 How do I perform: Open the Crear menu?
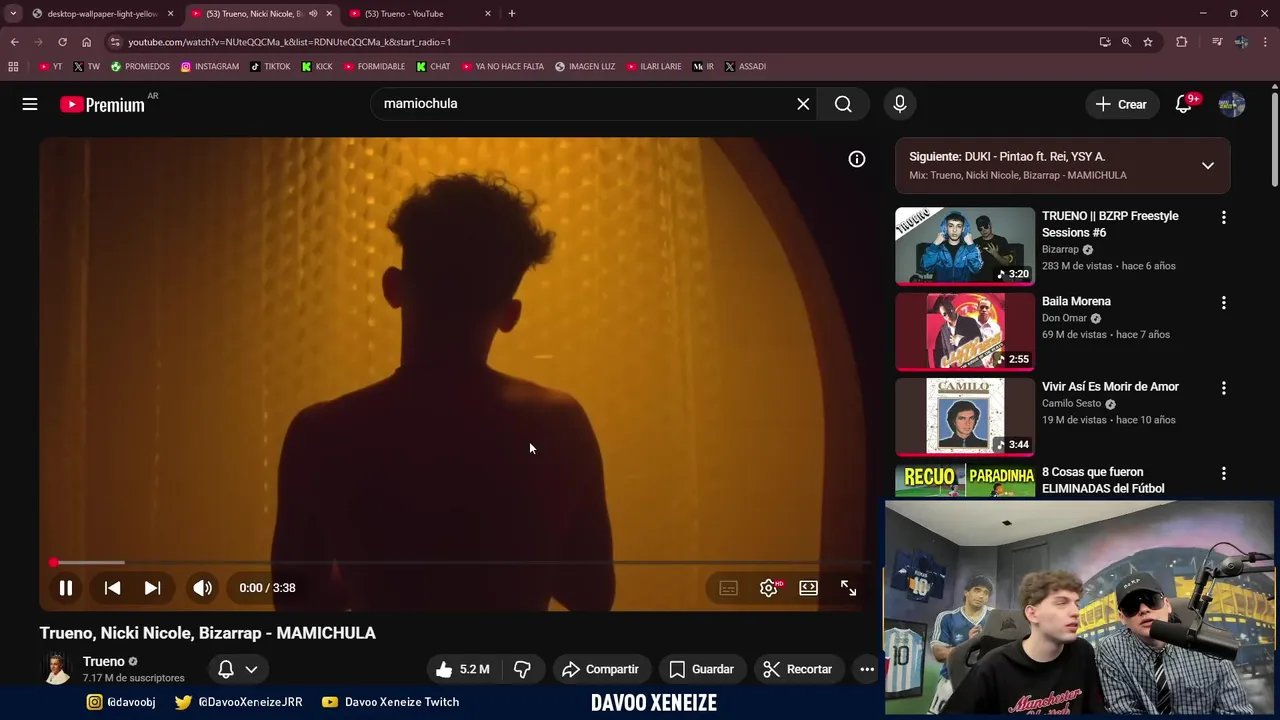pos(1121,104)
